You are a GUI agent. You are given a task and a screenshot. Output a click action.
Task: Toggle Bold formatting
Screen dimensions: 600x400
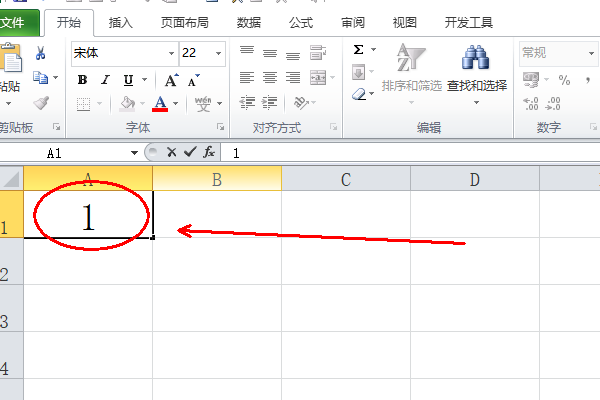[82, 80]
